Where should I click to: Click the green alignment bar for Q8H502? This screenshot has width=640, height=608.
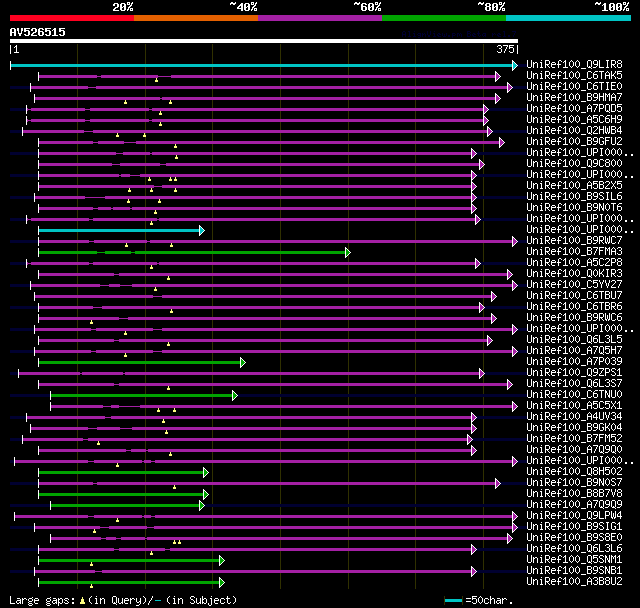point(124,473)
